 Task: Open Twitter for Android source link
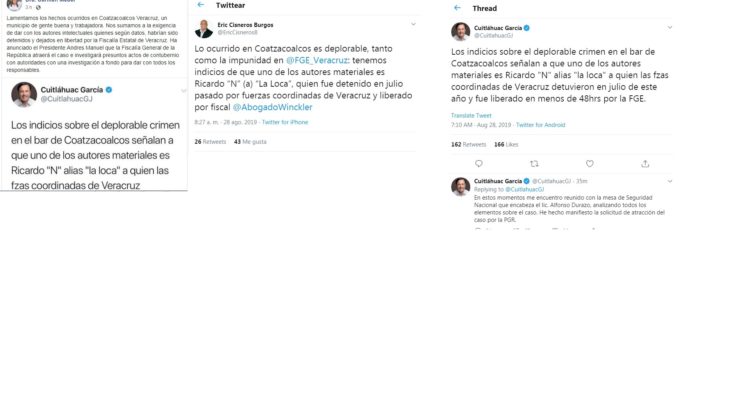540,125
